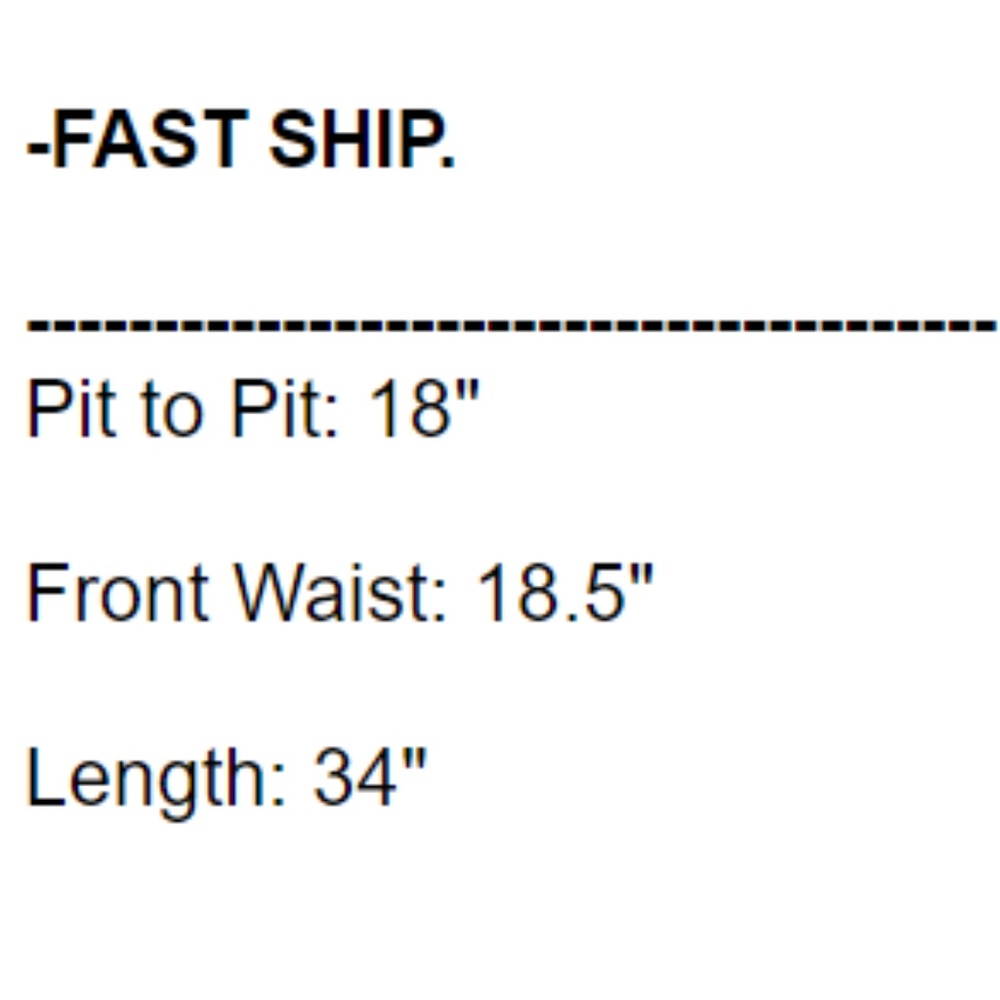
Task: Click the dashed separator line
Action: (512, 323)
